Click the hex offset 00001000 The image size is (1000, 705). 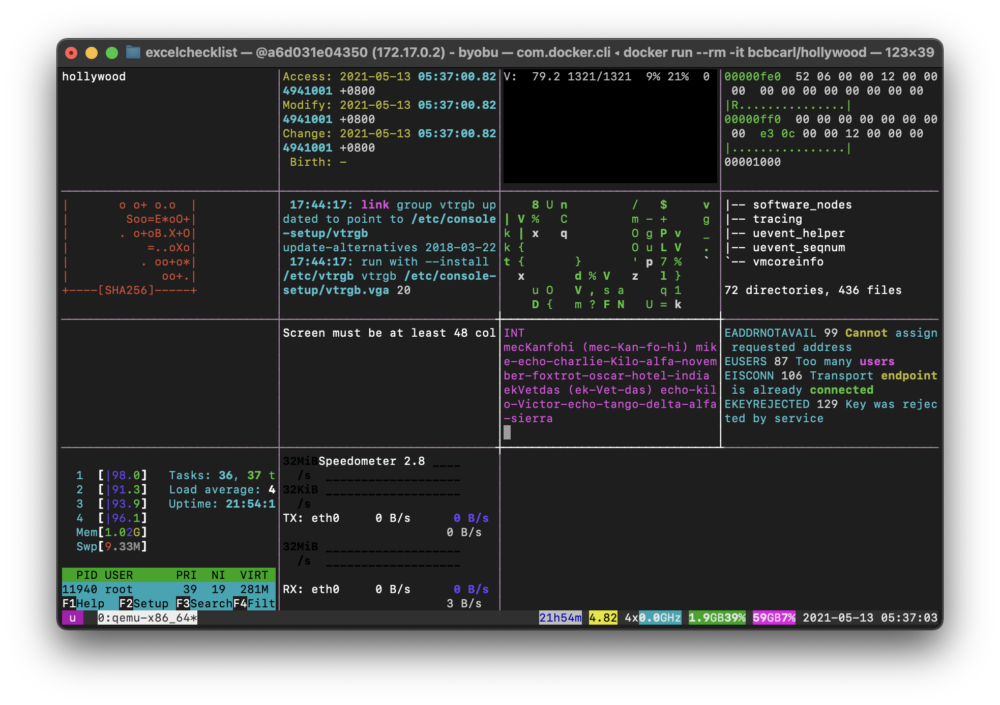tap(753, 162)
